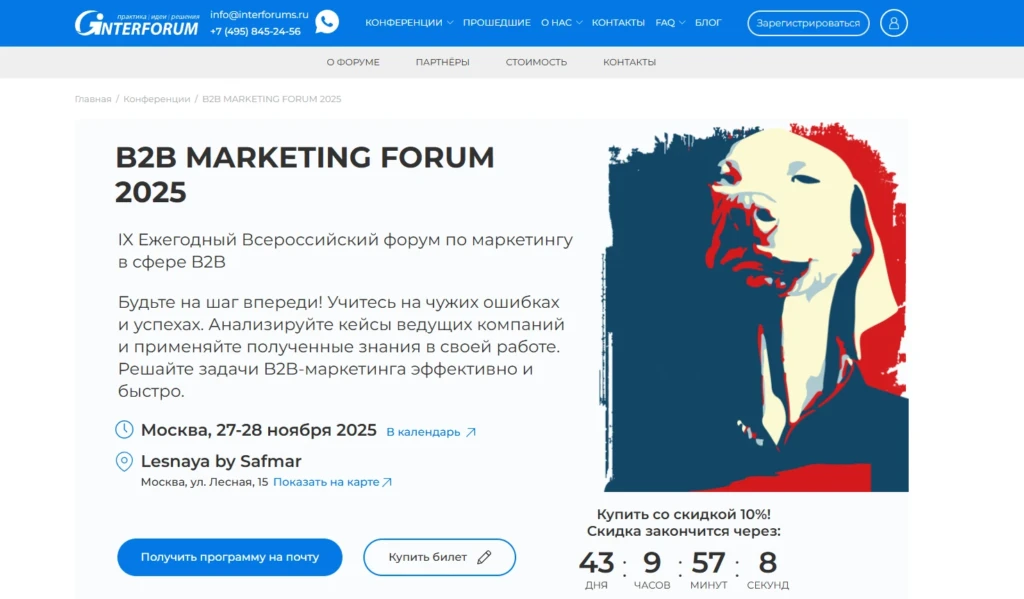Click the Lesnaya by Safmar venue name

(x=221, y=461)
